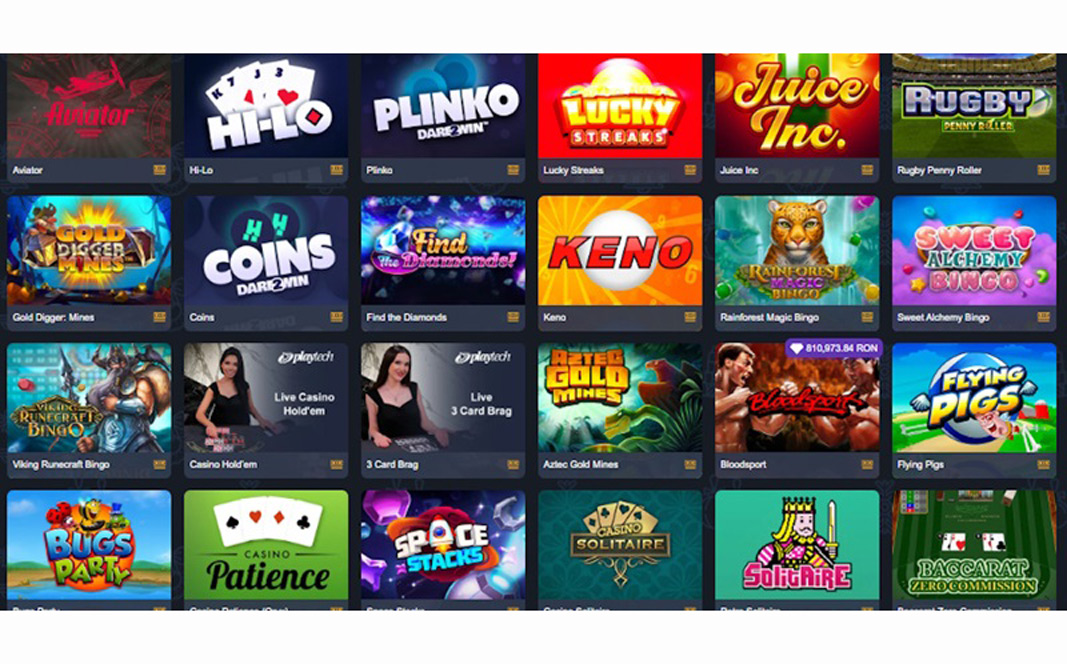1067x664 pixels.
Task: Open Baccarat Zero Commission game tile
Action: point(974,545)
